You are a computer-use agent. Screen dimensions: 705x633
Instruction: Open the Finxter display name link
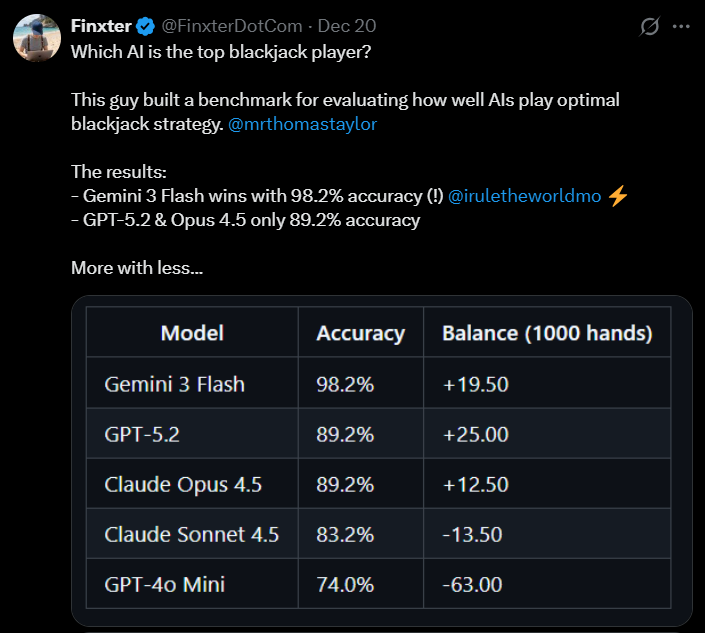(103, 24)
